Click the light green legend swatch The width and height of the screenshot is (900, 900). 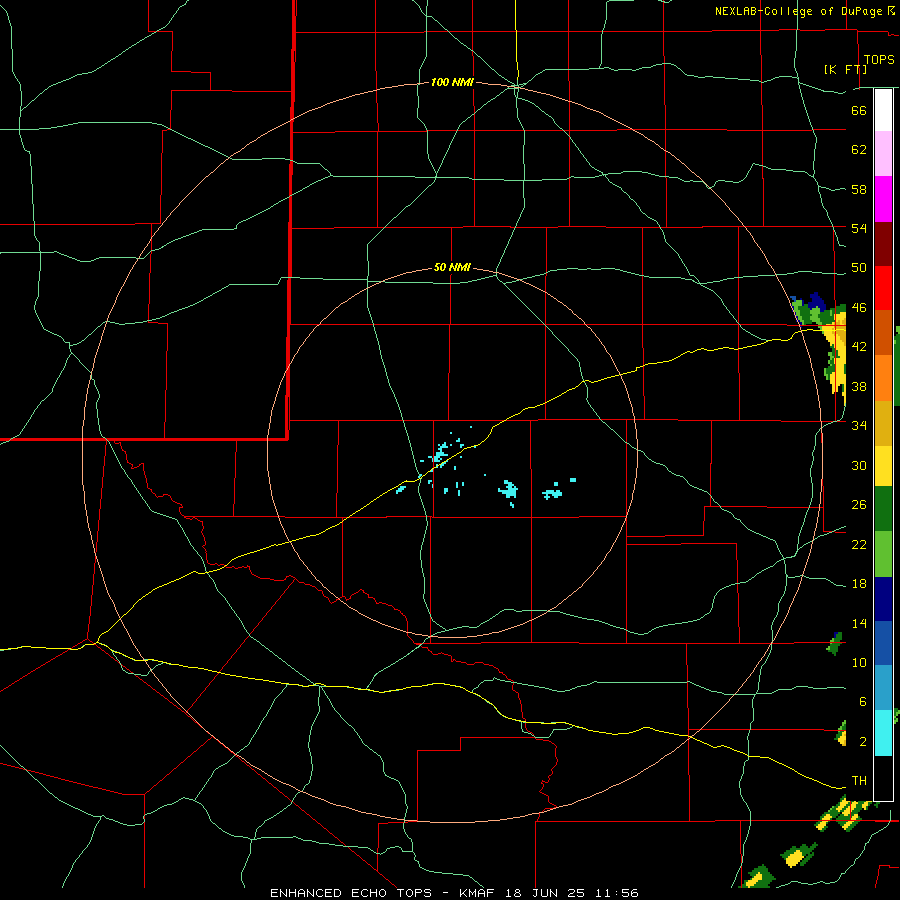[x=883, y=554]
